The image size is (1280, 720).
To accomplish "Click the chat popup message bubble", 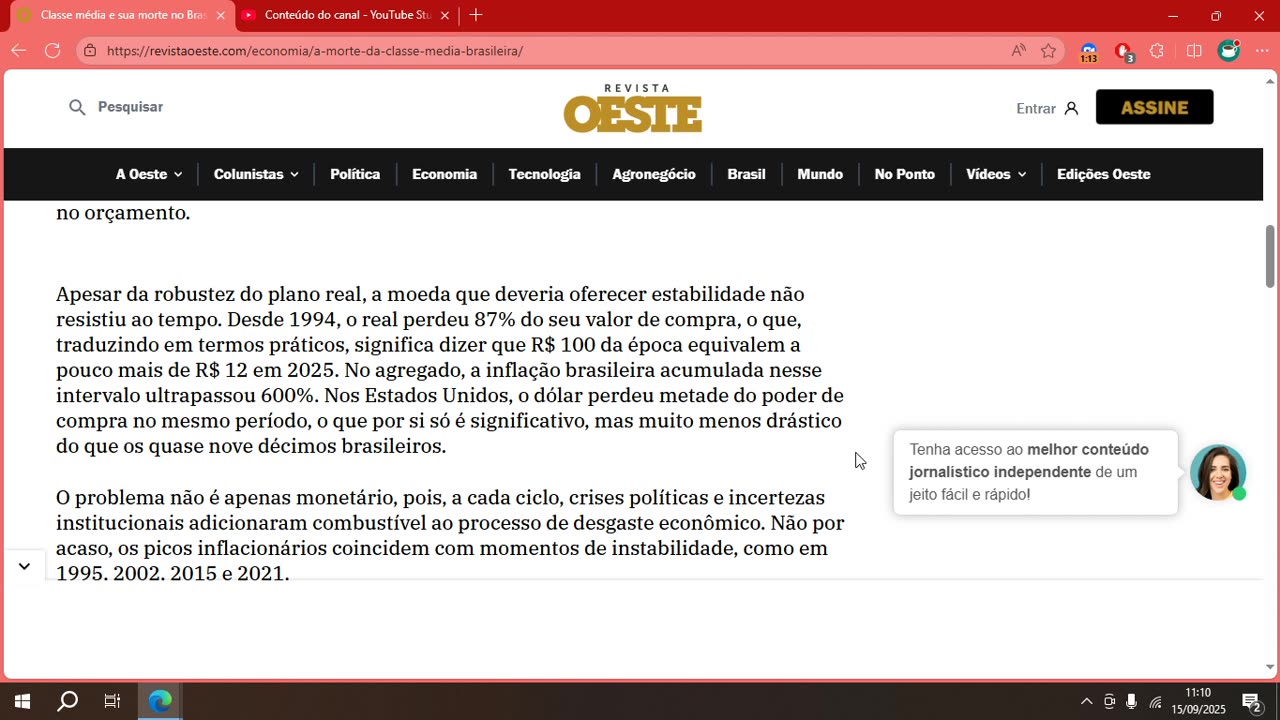I will (1036, 472).
